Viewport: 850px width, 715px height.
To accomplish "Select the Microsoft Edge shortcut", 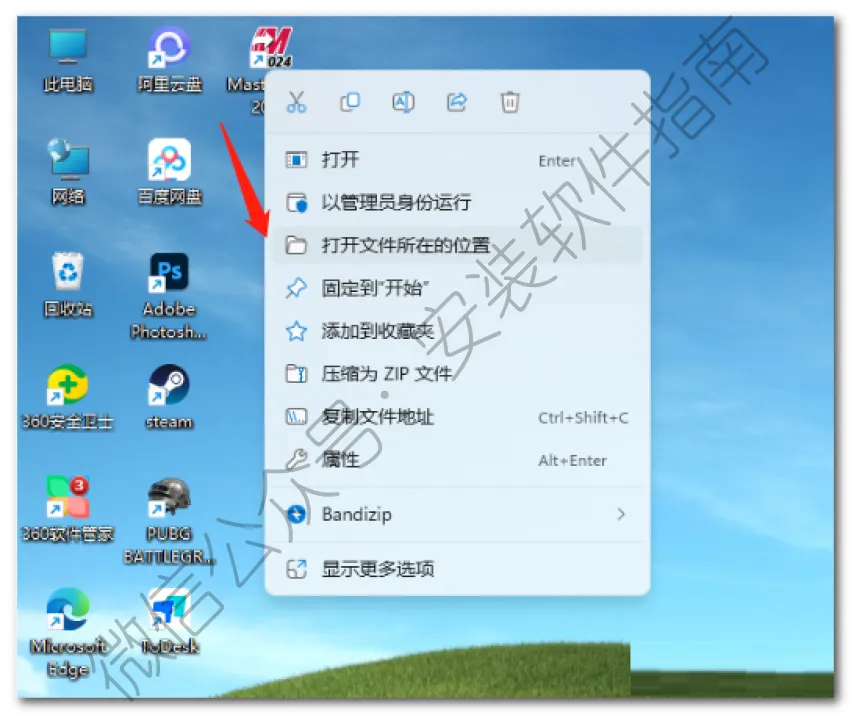I will pos(68,633).
